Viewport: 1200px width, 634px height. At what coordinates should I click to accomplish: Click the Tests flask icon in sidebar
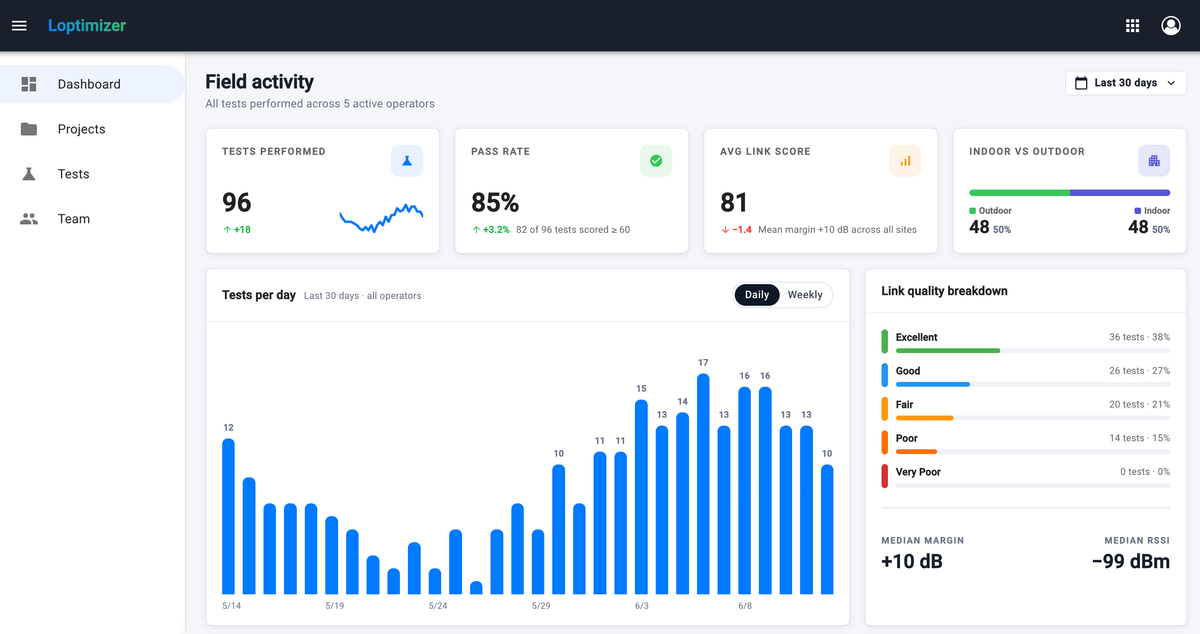point(29,174)
